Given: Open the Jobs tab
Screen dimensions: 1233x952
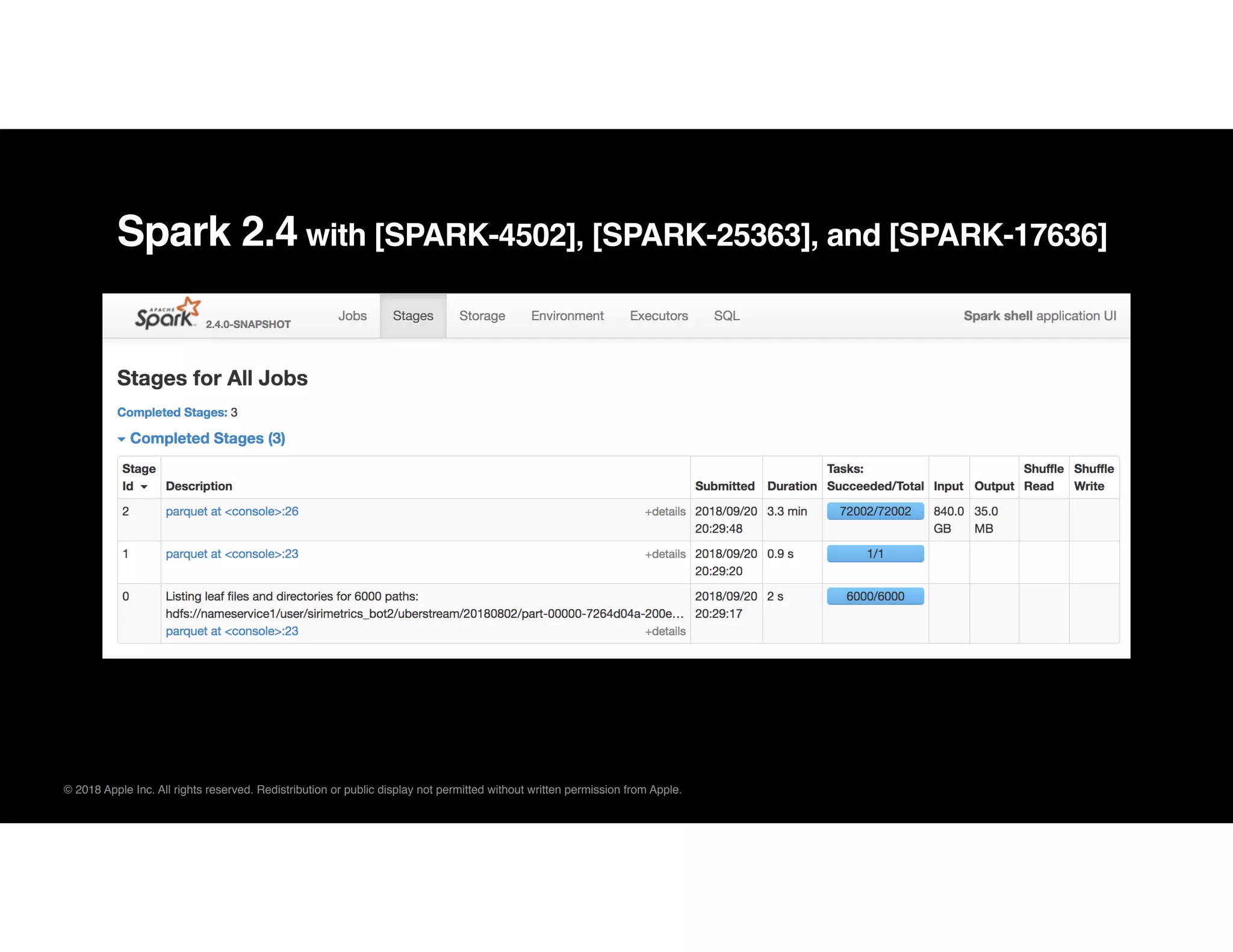Looking at the screenshot, I should click(352, 316).
